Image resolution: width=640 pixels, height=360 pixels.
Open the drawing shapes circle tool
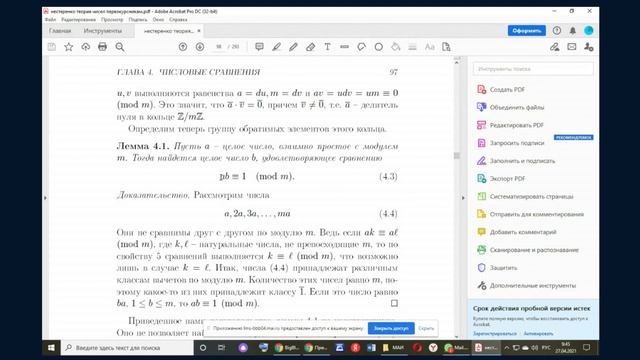(379, 47)
